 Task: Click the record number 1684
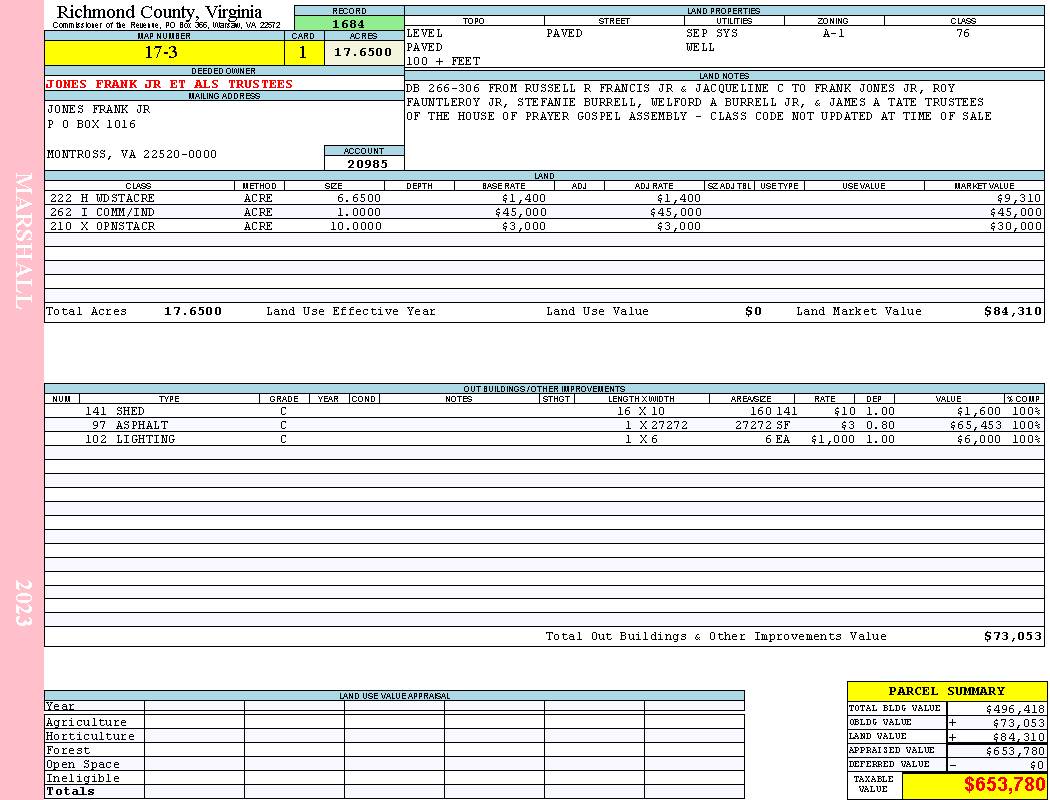pos(349,24)
